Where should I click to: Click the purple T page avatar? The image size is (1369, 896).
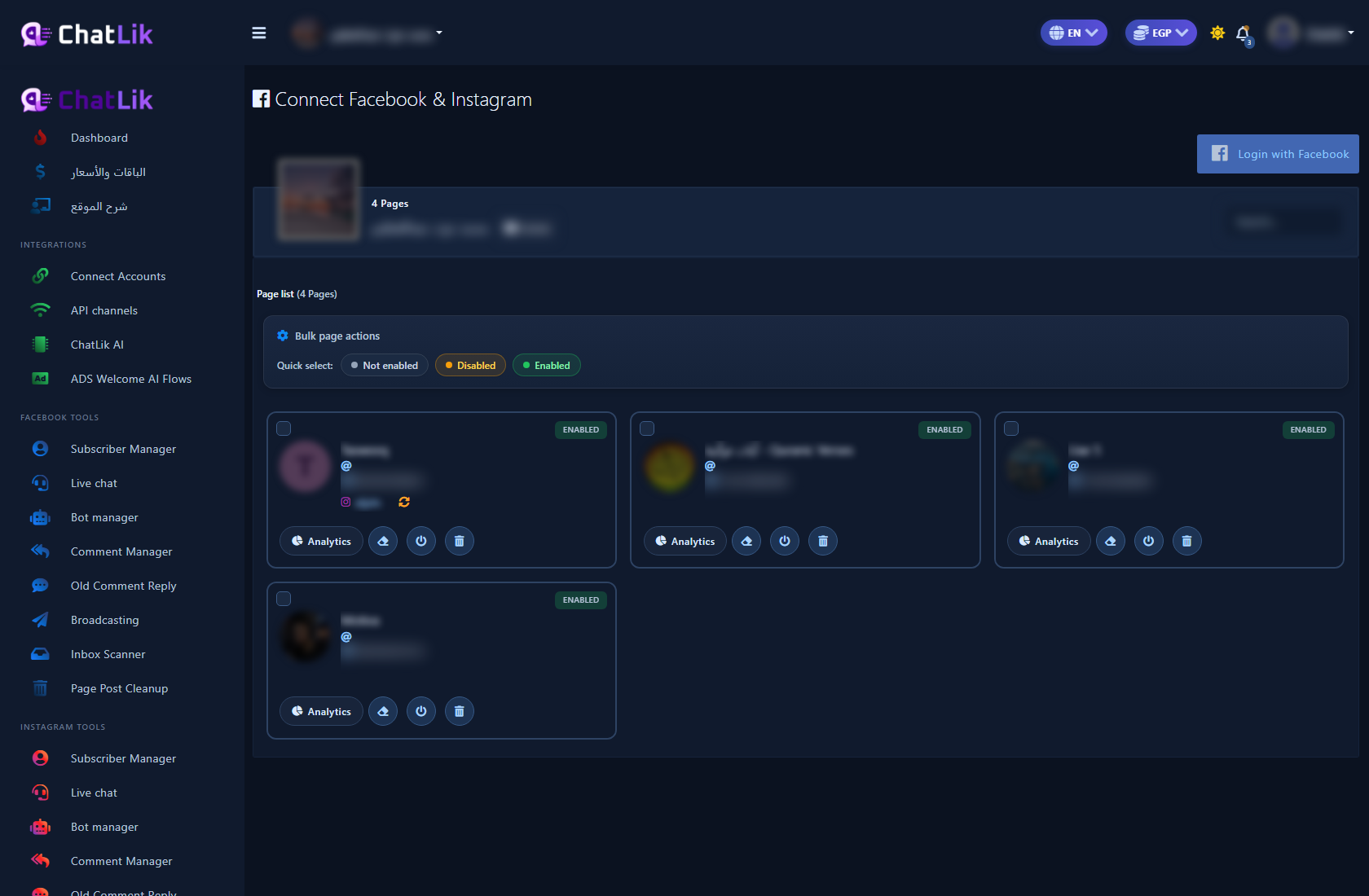coord(305,466)
